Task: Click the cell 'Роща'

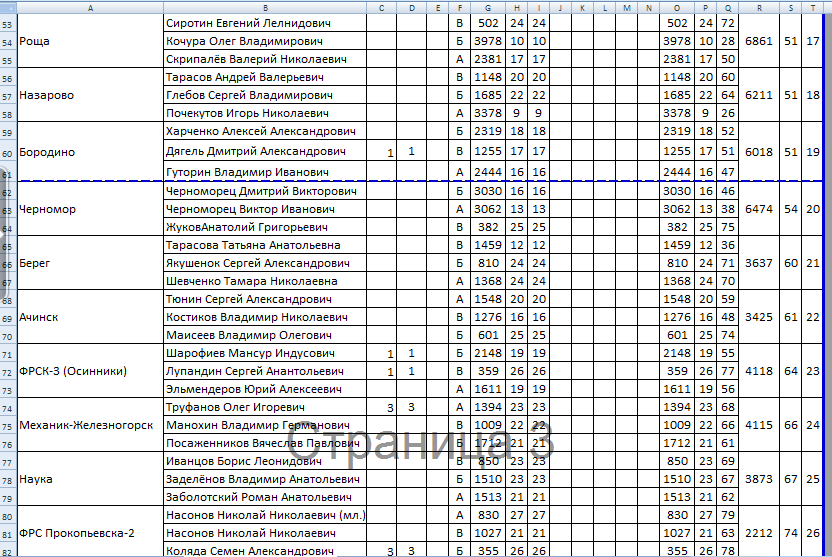Action: [91, 41]
